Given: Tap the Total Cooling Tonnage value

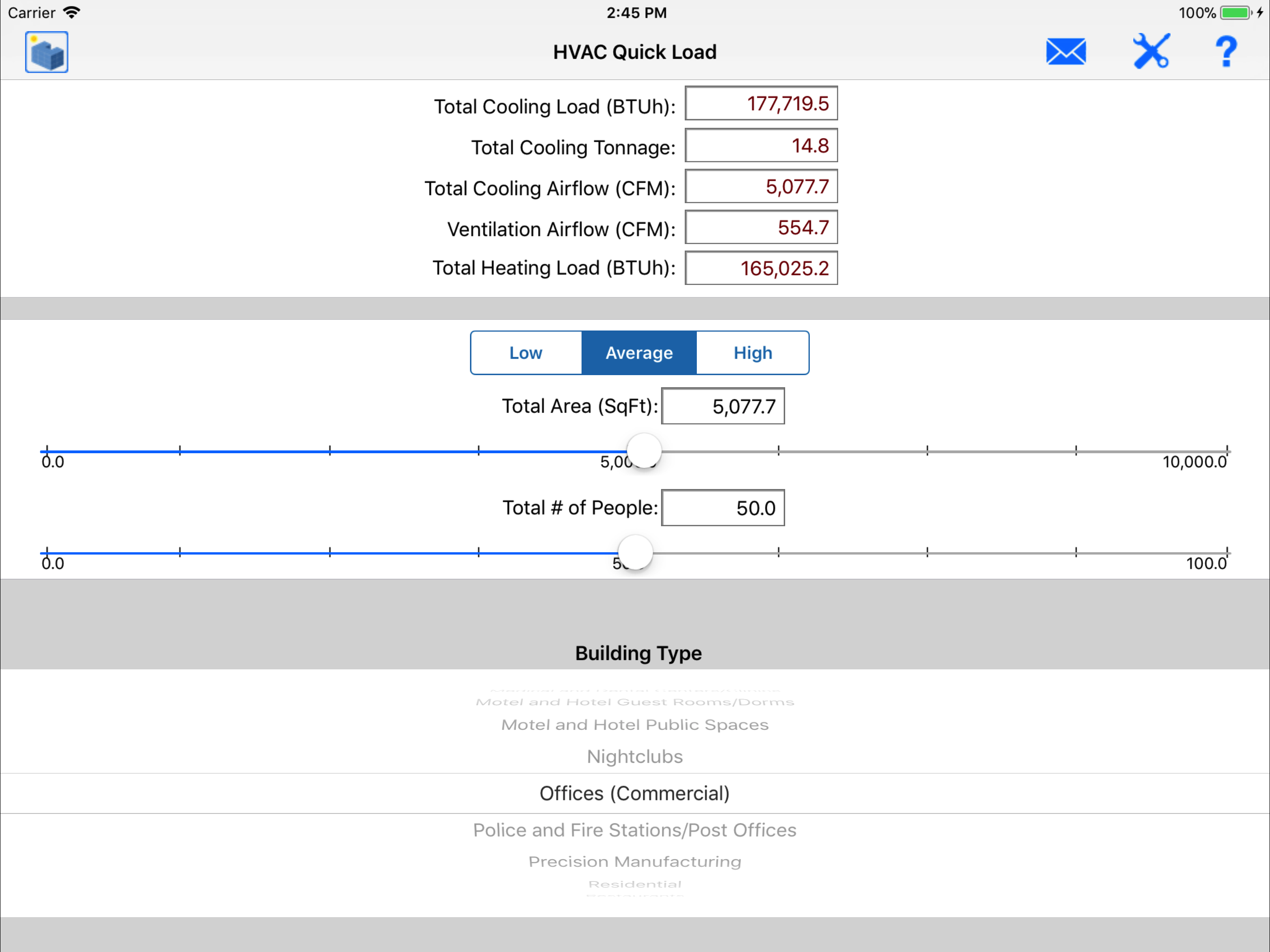Looking at the screenshot, I should click(x=761, y=145).
